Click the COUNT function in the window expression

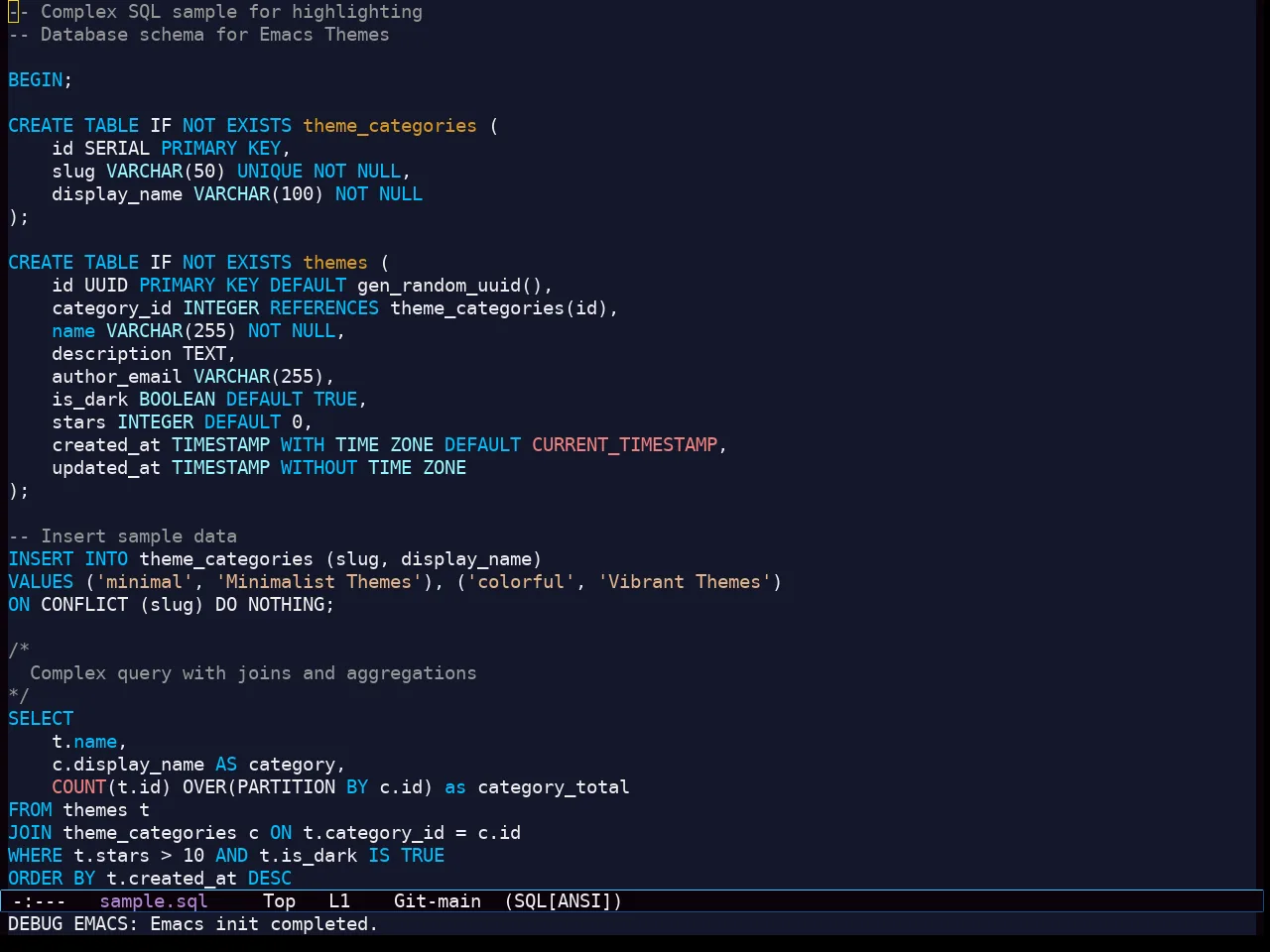click(x=79, y=787)
